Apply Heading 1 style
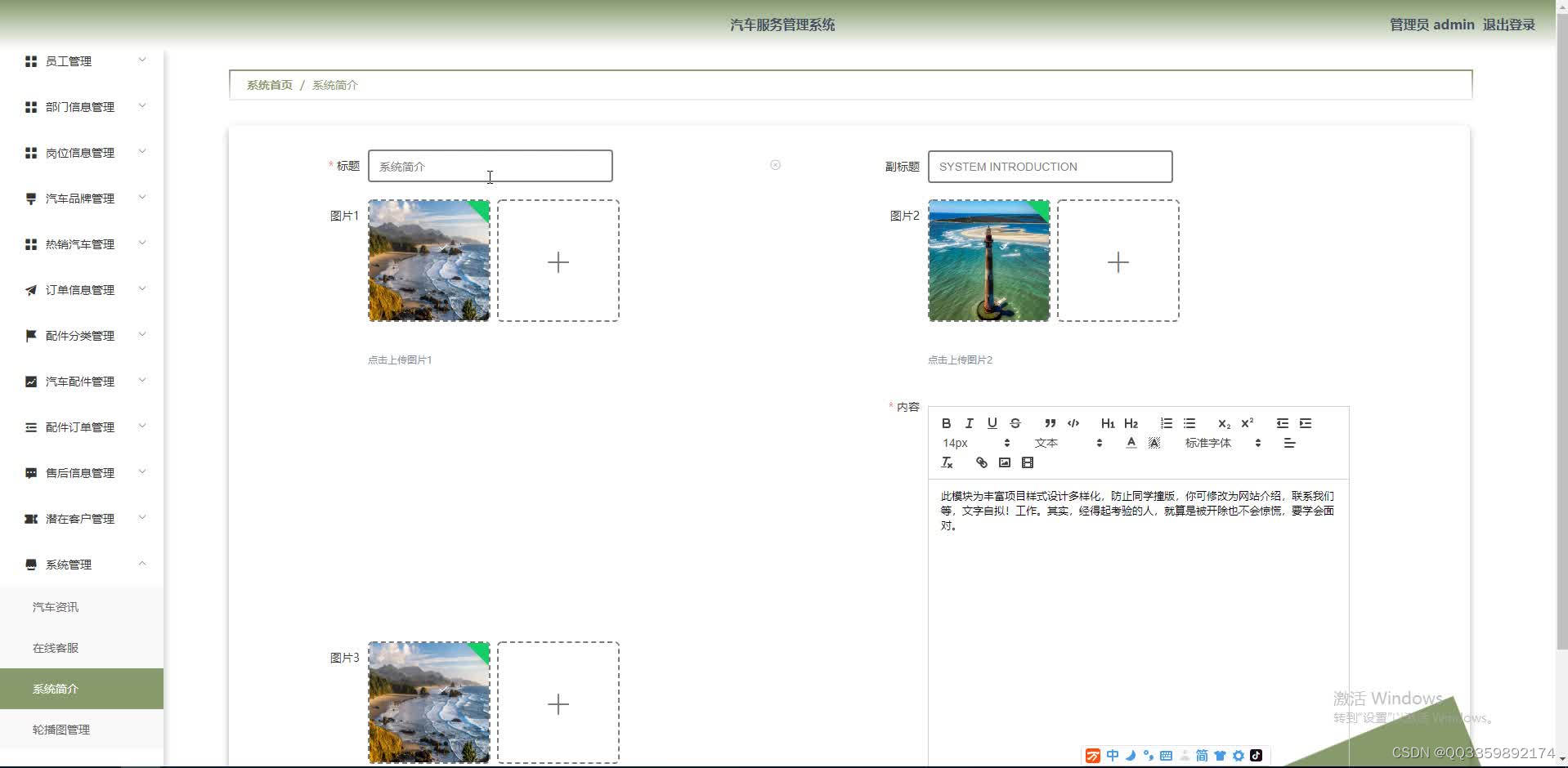 click(x=1108, y=423)
